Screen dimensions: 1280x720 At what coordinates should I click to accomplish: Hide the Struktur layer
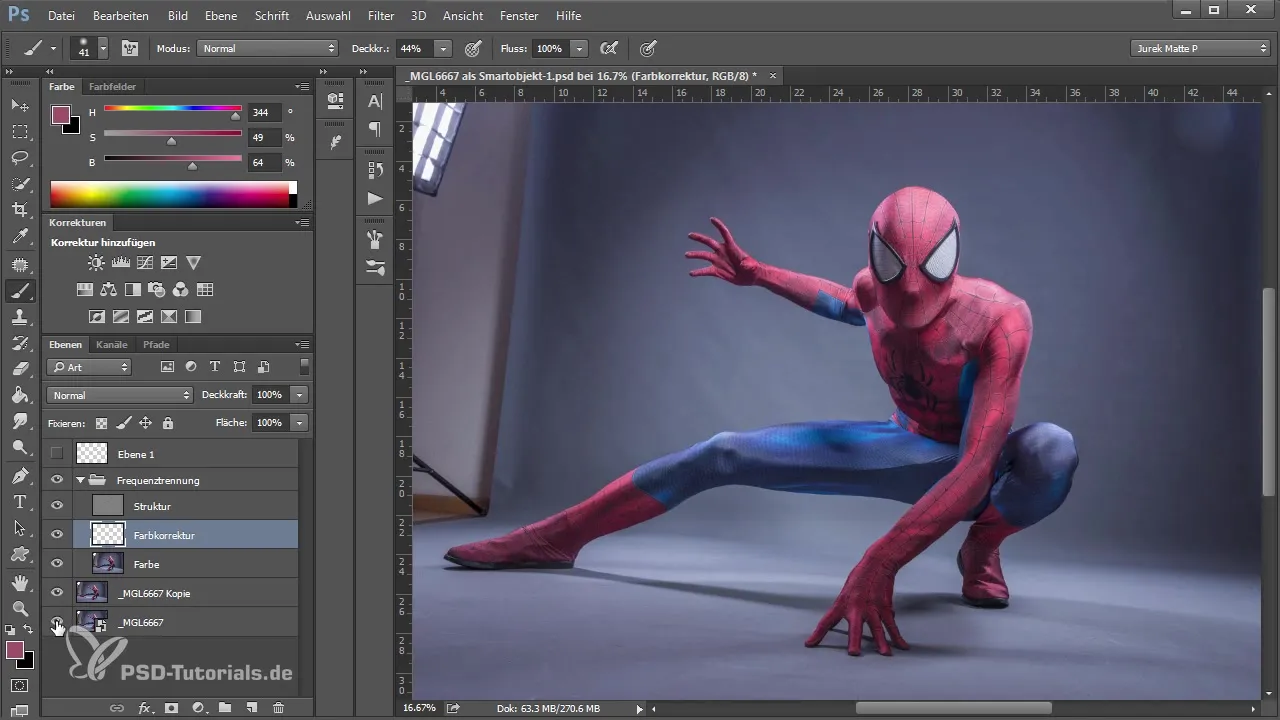[x=57, y=506]
